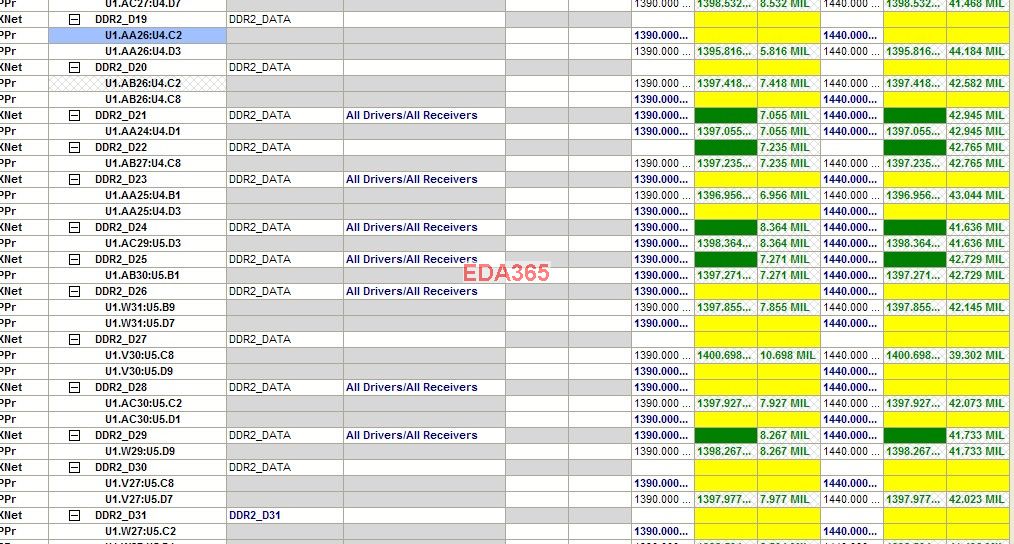Collapse the DDR2_D21 net group
1014x544 pixels.
[x=74, y=115]
